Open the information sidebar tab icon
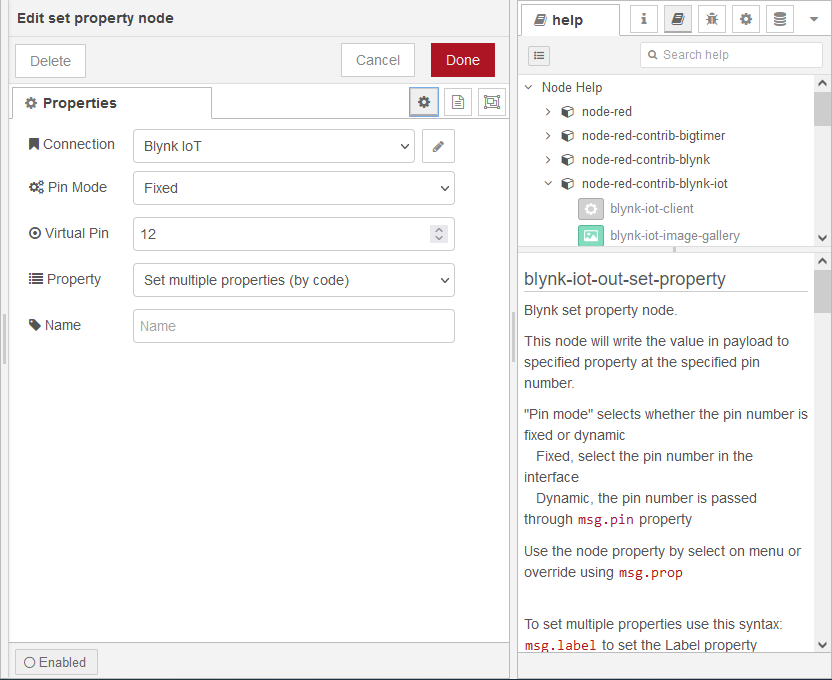This screenshot has height=680, width=832. coord(644,20)
